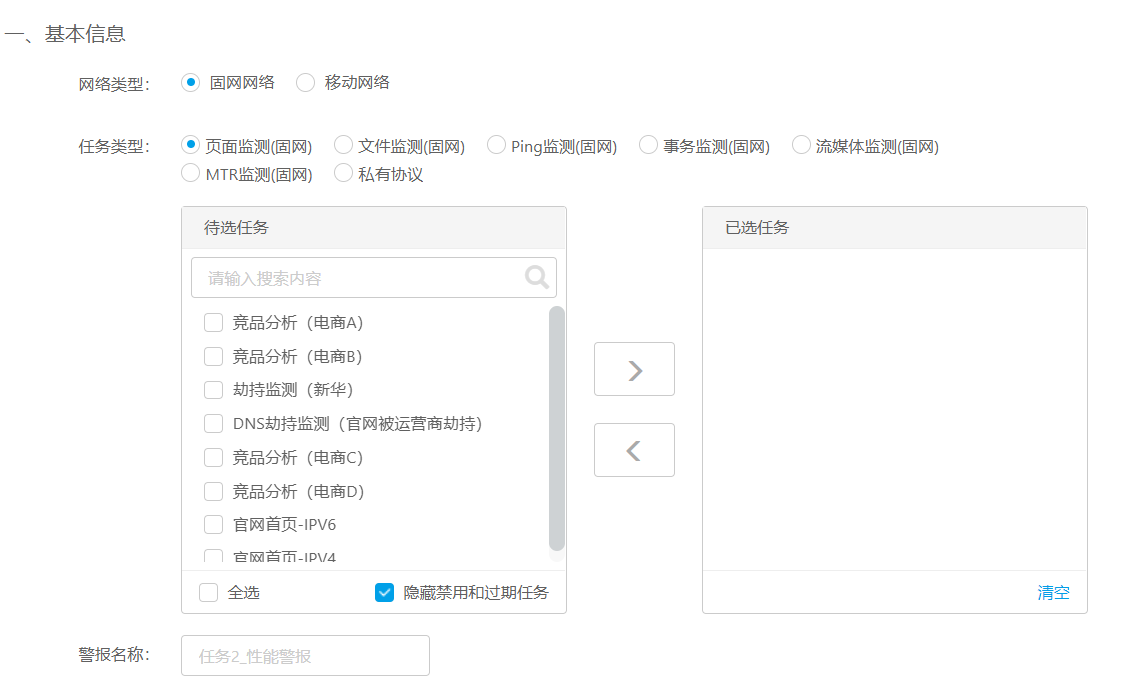Check the 劫持监测（新华）task
The width and height of the screenshot is (1122, 696).
213,390
